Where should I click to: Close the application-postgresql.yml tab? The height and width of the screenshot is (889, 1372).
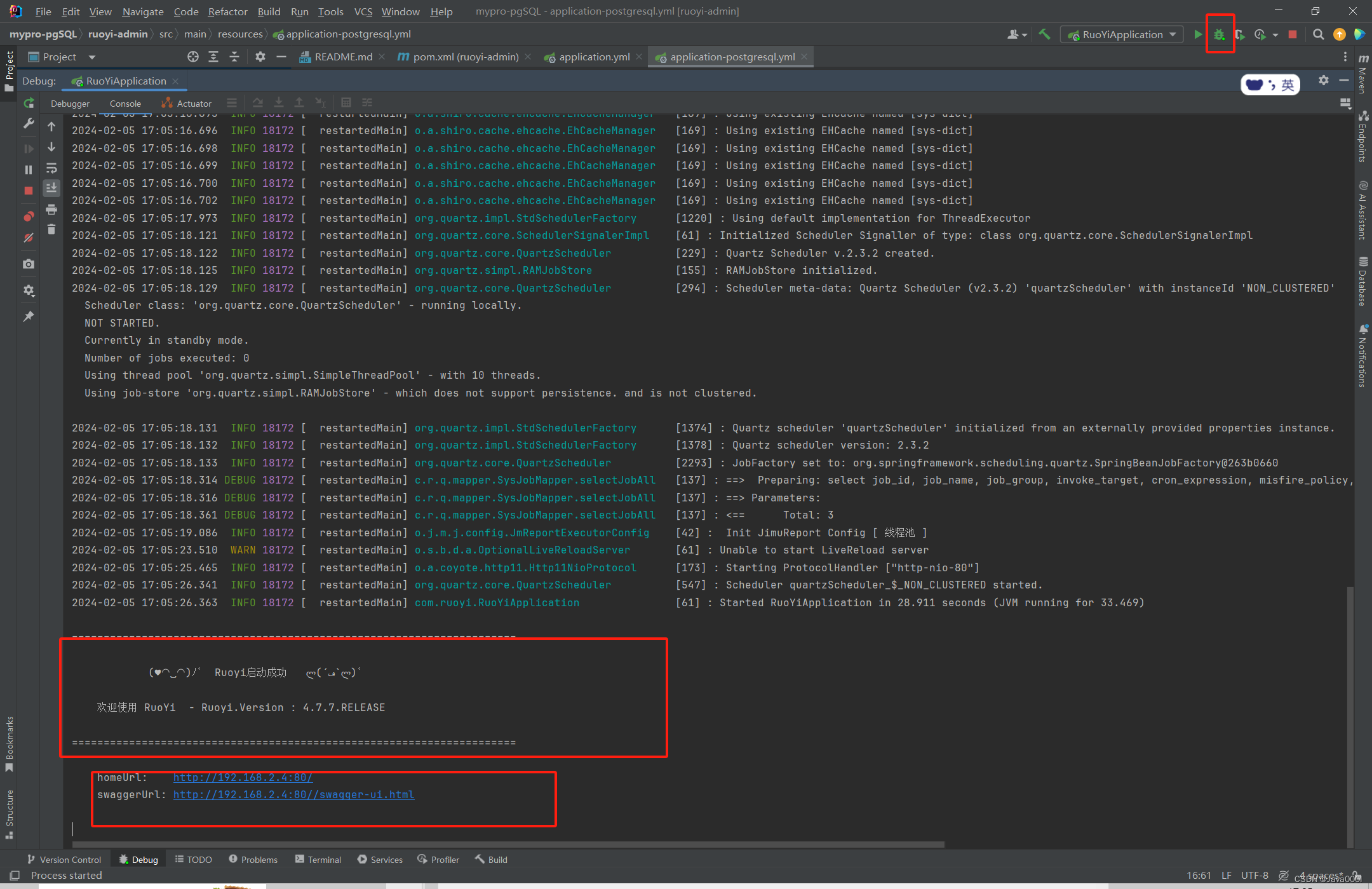point(804,57)
